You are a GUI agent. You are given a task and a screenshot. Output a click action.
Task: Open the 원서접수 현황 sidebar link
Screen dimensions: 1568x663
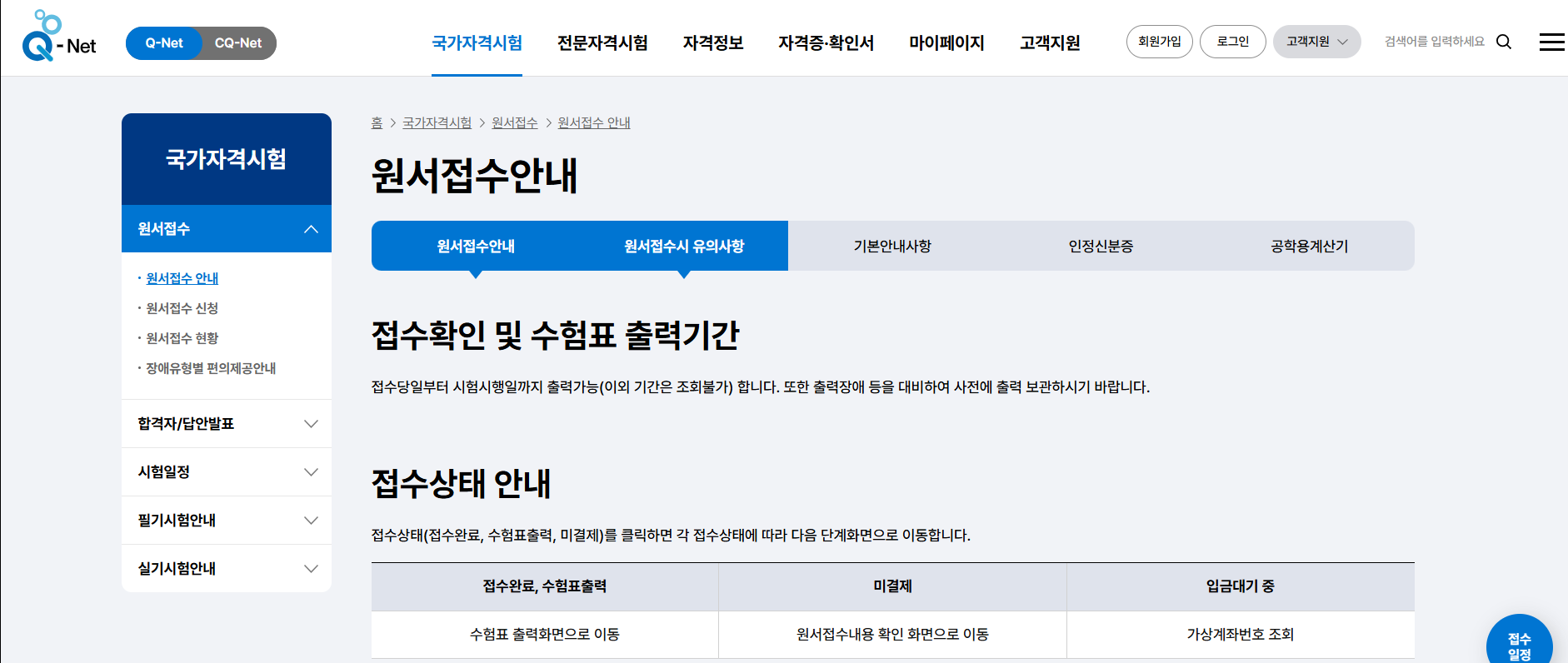[x=182, y=338]
